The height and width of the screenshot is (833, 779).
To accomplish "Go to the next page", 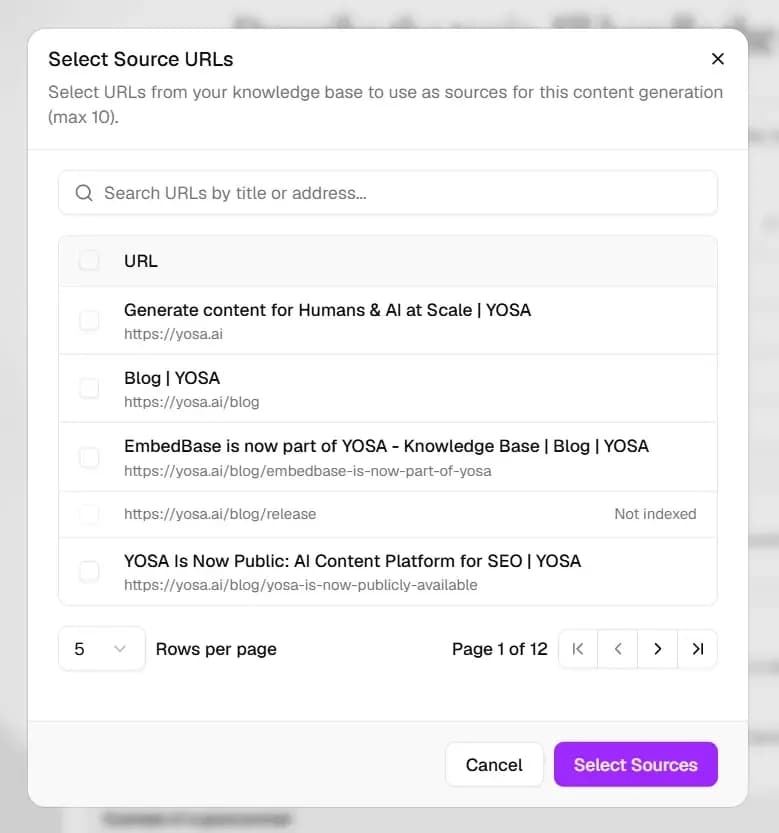I will 658,649.
